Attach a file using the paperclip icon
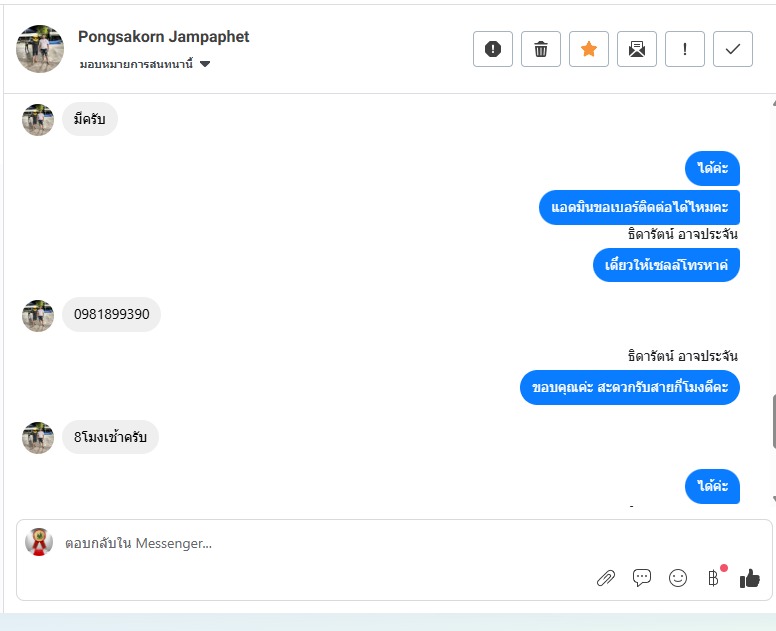Image resolution: width=776 pixels, height=631 pixels. coord(606,578)
